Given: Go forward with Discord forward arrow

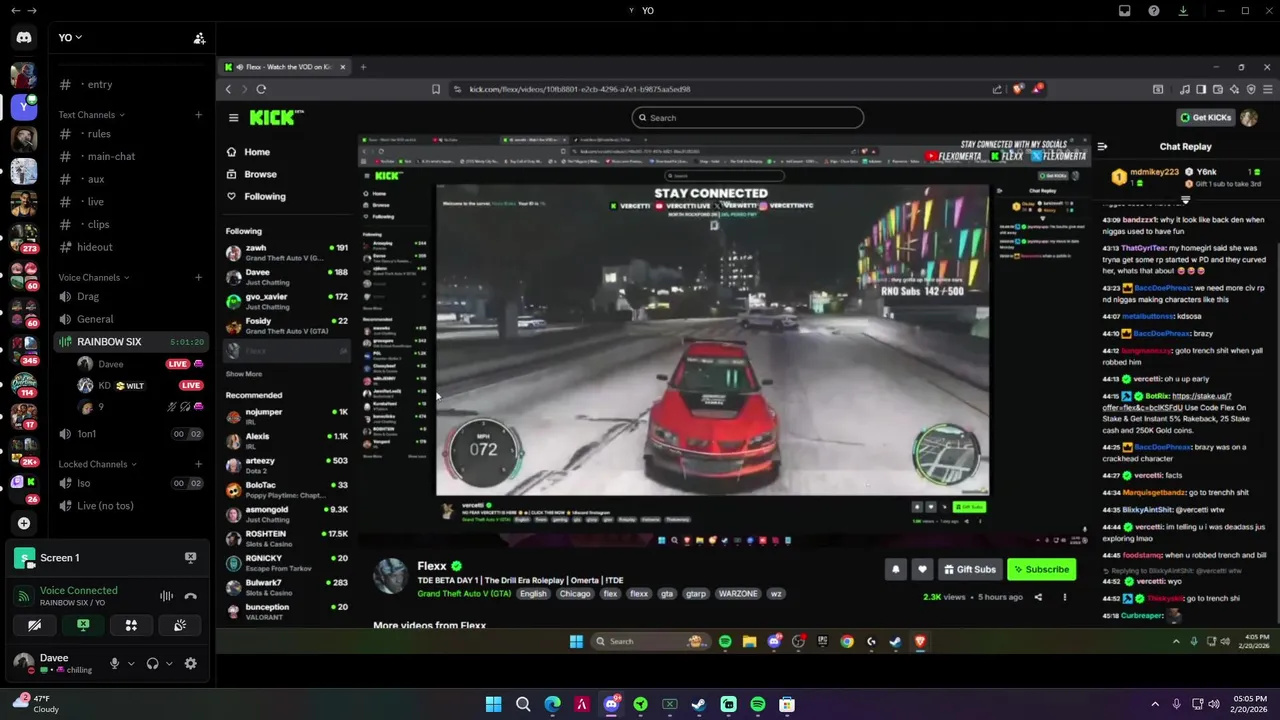Looking at the screenshot, I should point(32,10).
